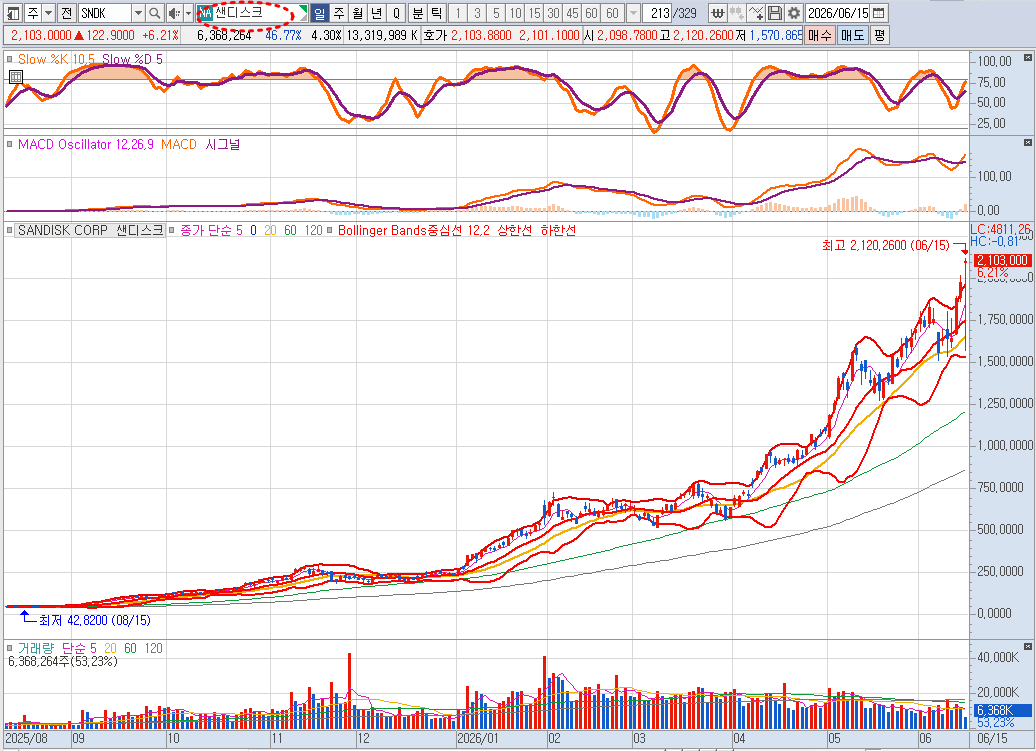The height and width of the screenshot is (751, 1036).
Task: Select the tick (틱) chart tab
Action: pos(437,13)
